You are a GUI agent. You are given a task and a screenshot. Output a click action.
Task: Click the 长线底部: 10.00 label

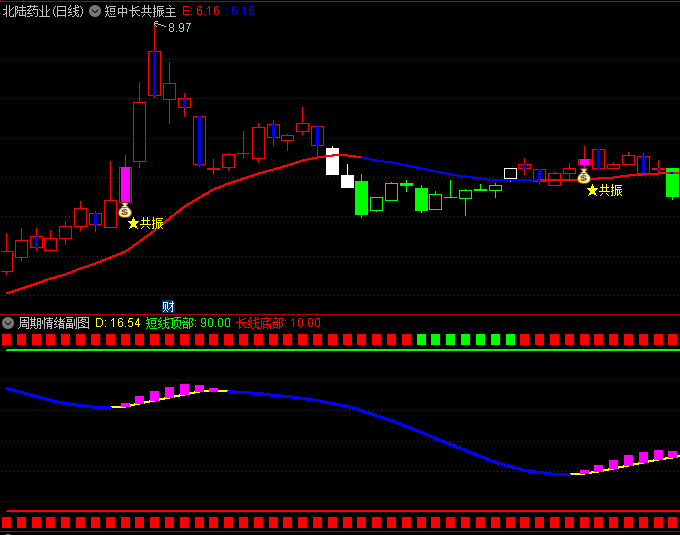tap(278, 323)
